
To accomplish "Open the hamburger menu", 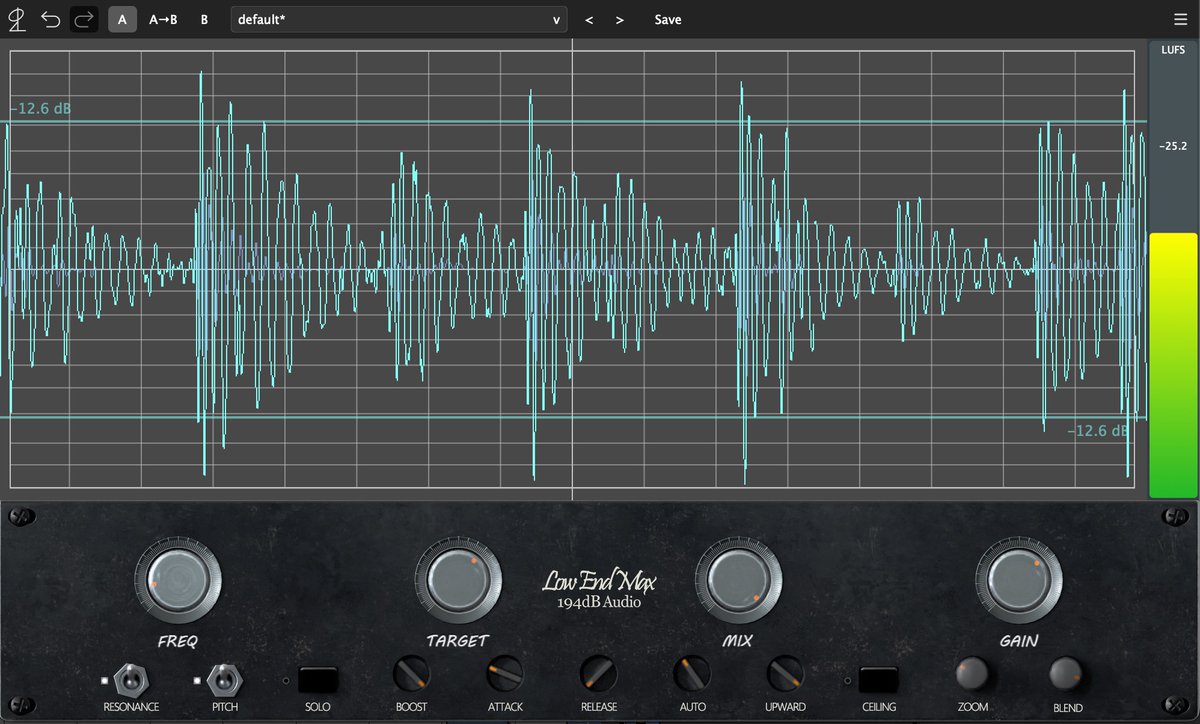I will [1181, 20].
